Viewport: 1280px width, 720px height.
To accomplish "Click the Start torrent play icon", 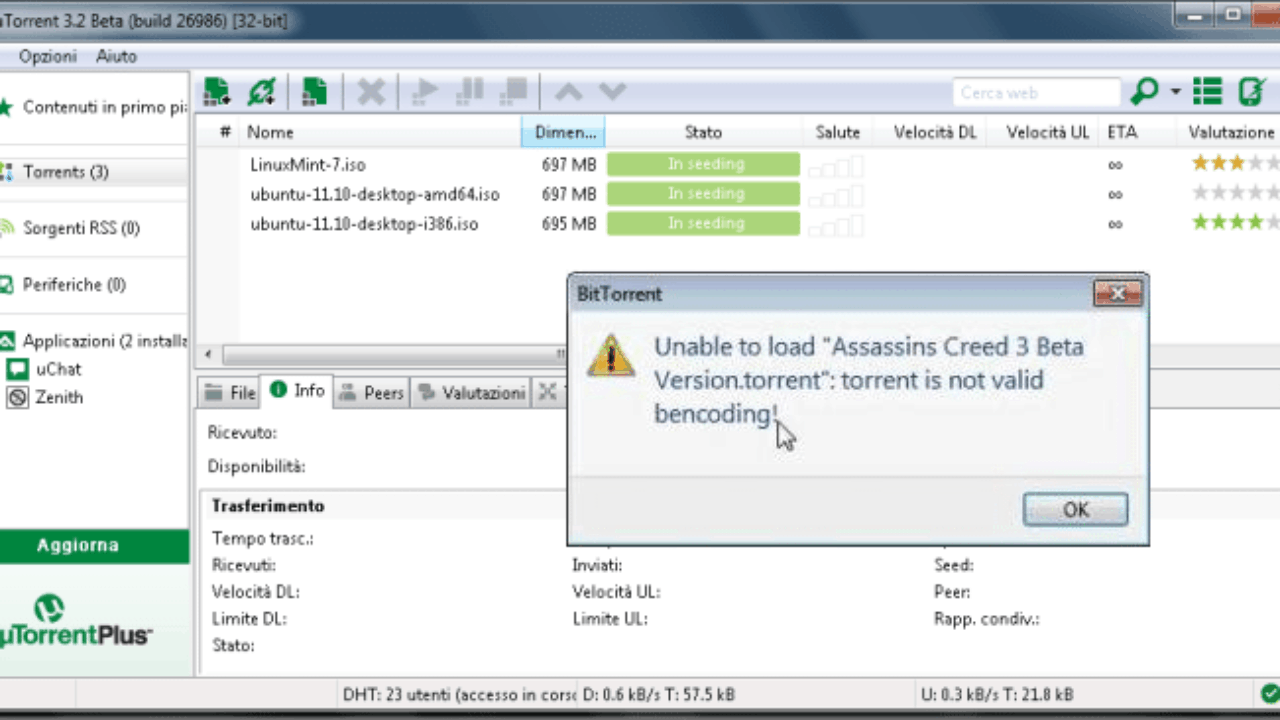I will (x=425, y=92).
